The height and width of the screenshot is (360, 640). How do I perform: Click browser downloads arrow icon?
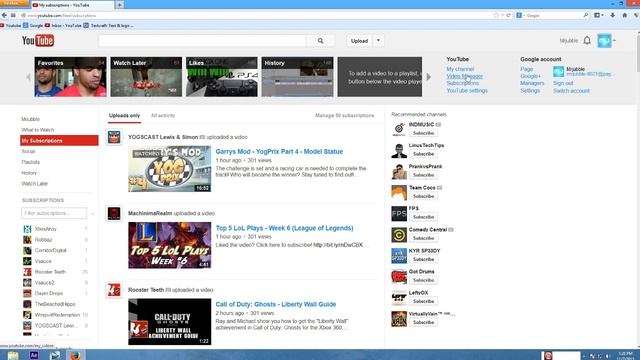(613, 15)
